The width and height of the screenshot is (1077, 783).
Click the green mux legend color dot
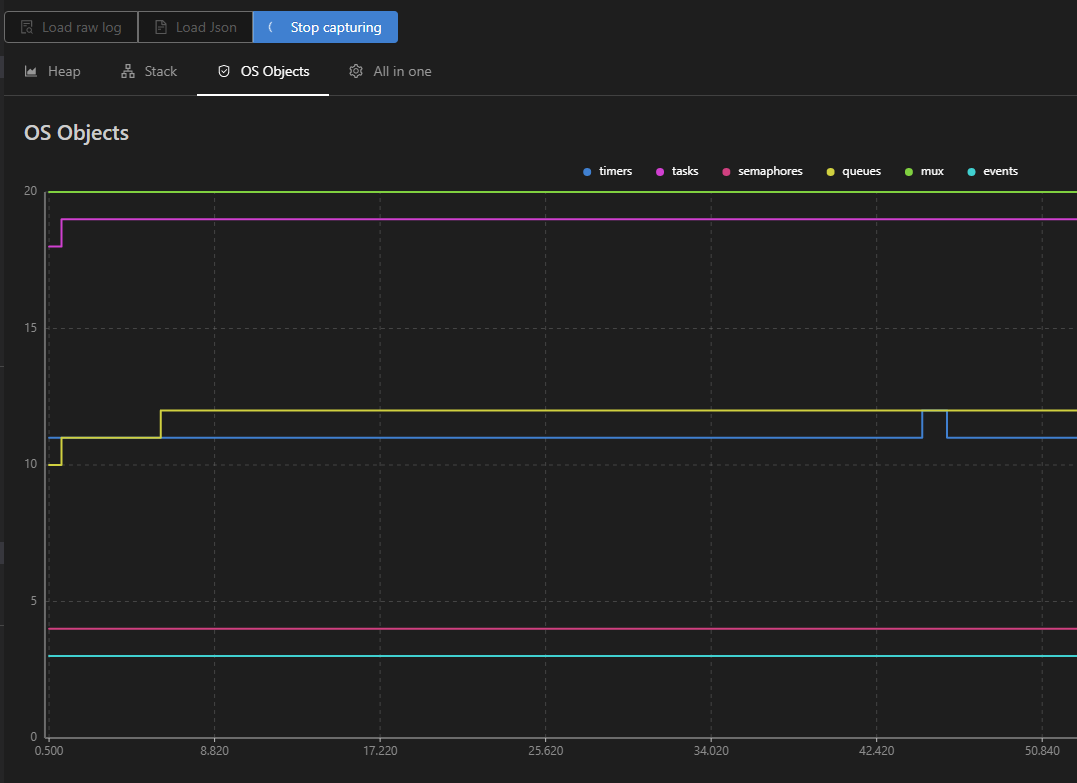pyautogui.click(x=909, y=172)
